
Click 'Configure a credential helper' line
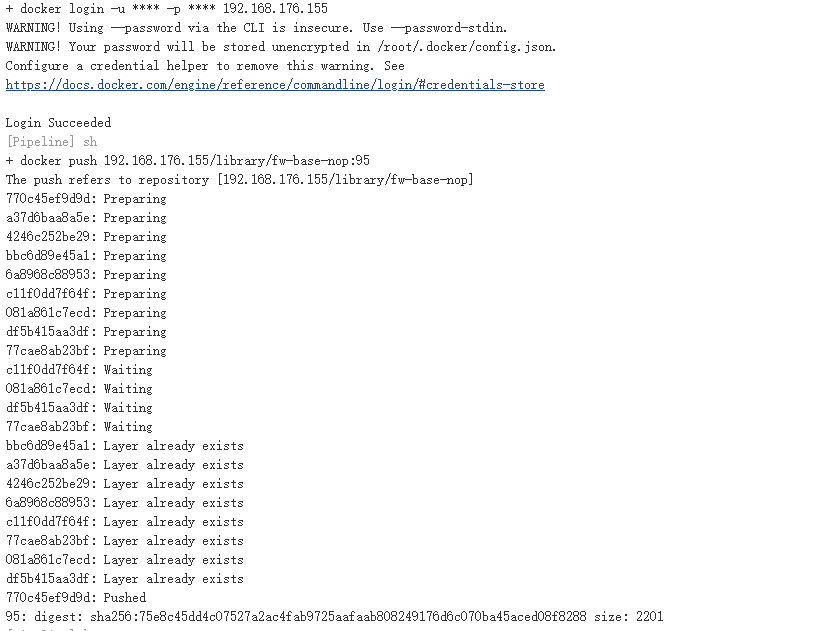tap(204, 66)
